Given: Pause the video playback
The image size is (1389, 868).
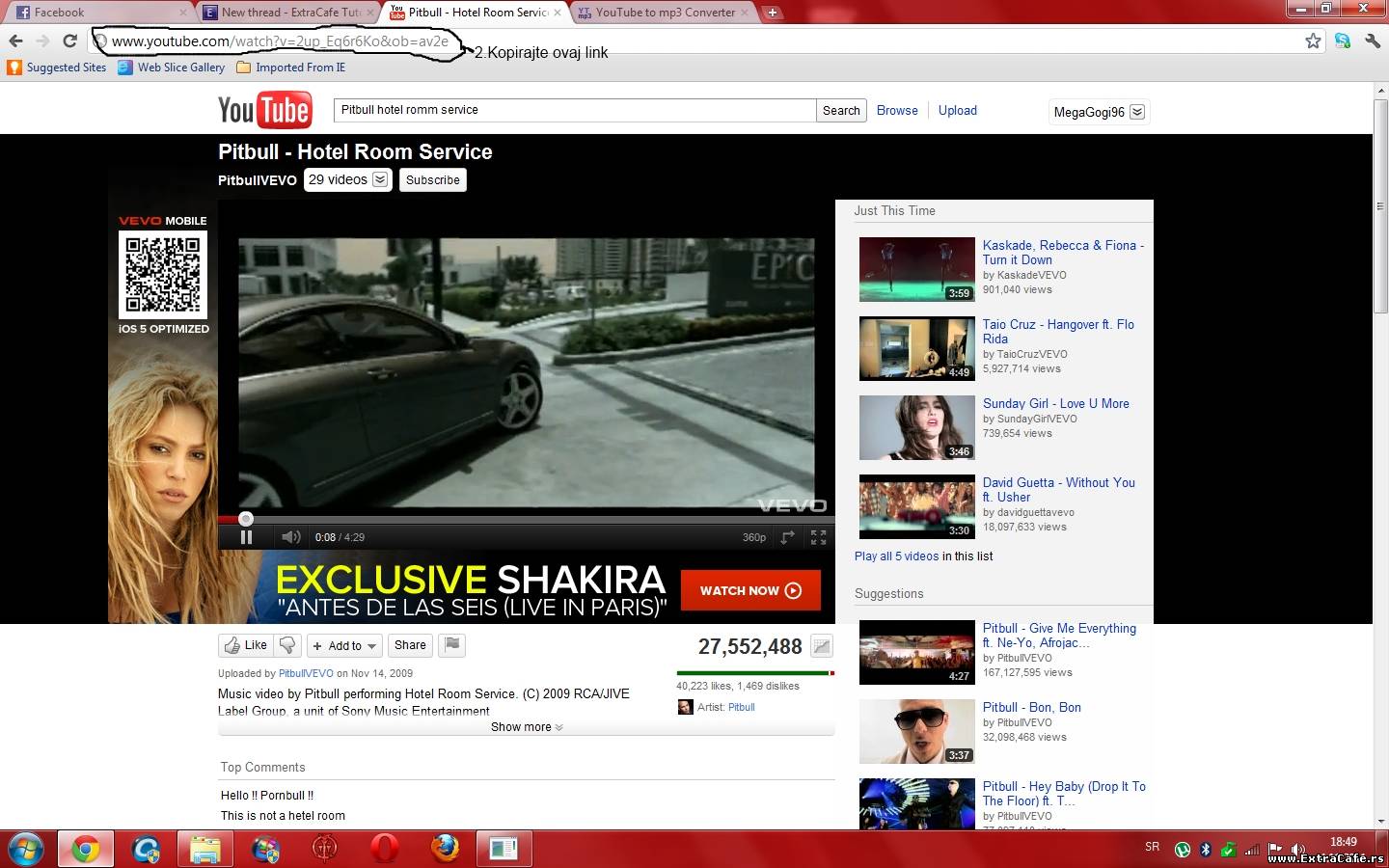Looking at the screenshot, I should 246,537.
